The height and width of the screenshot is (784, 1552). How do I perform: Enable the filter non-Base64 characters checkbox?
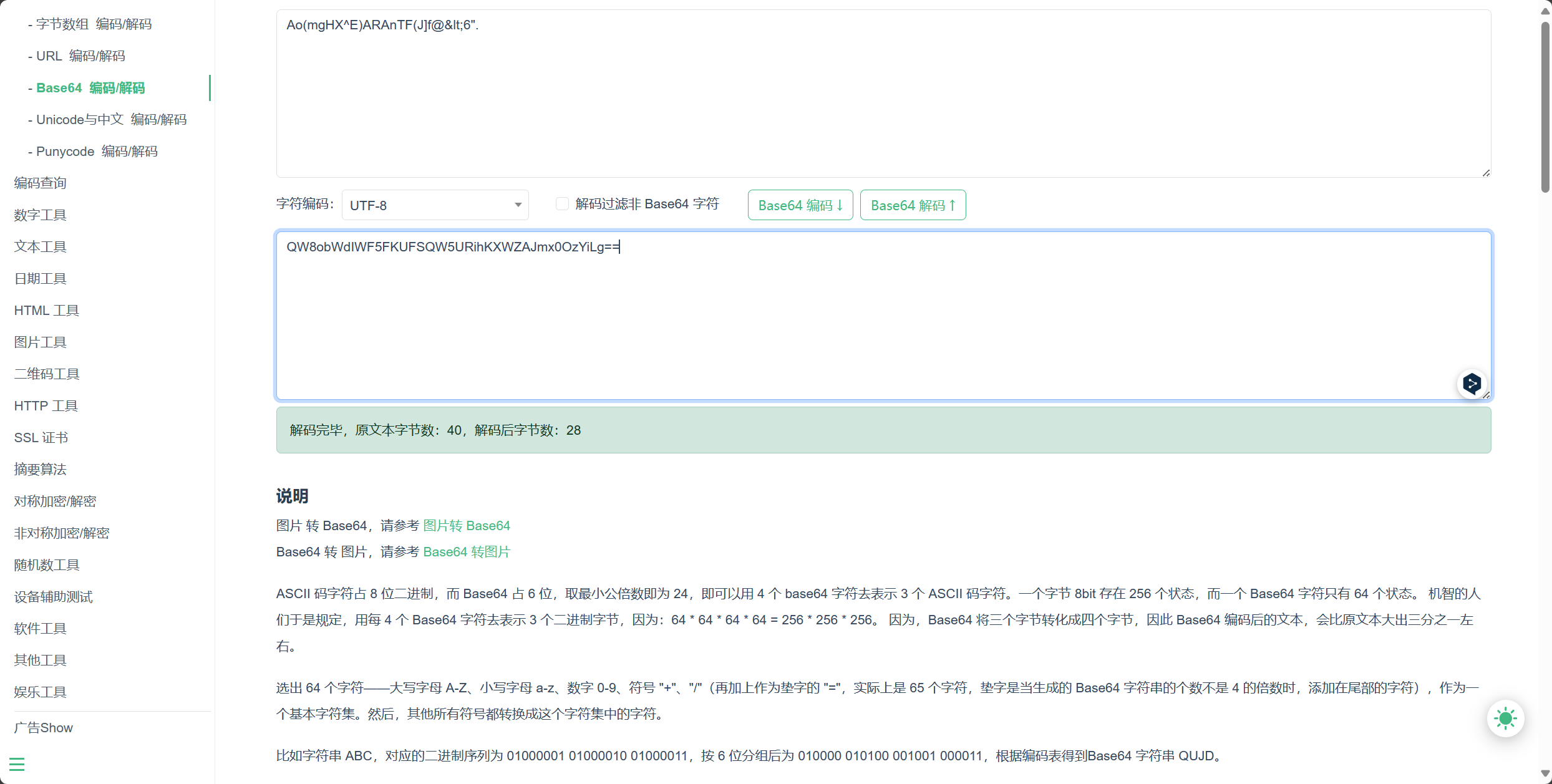click(562, 204)
